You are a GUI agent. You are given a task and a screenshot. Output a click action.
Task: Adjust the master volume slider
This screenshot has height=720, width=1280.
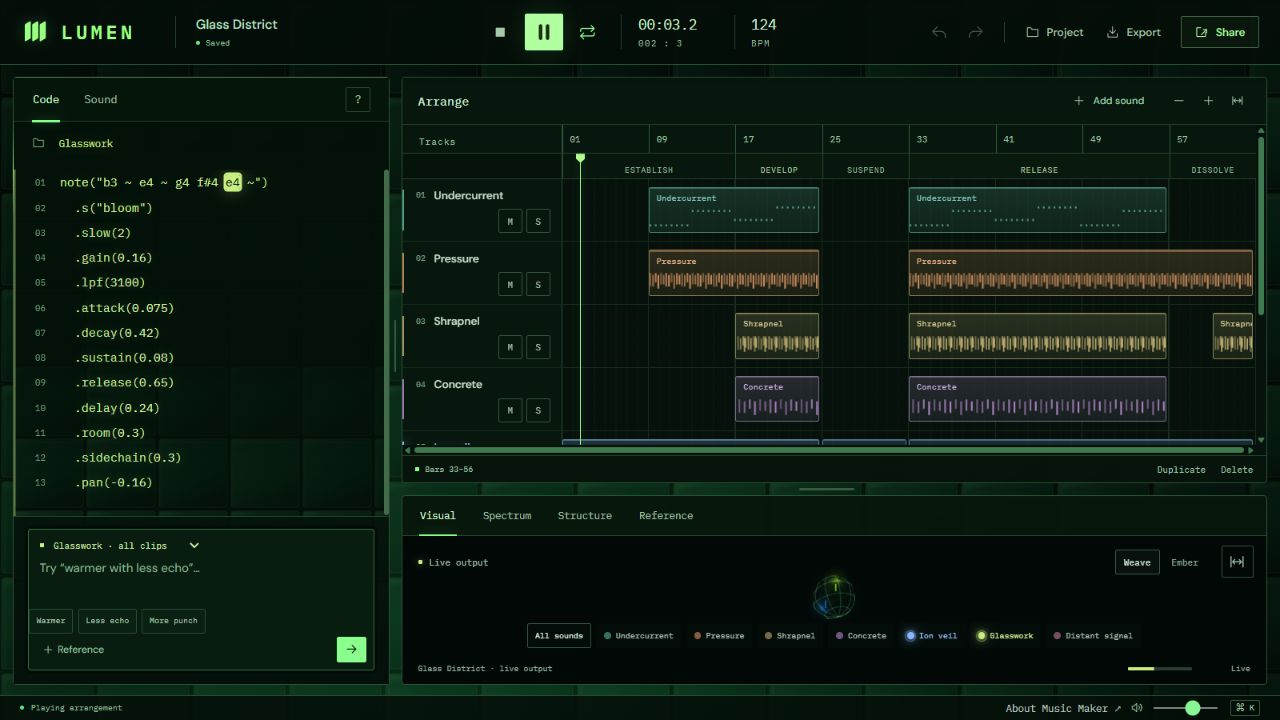[1186, 708]
